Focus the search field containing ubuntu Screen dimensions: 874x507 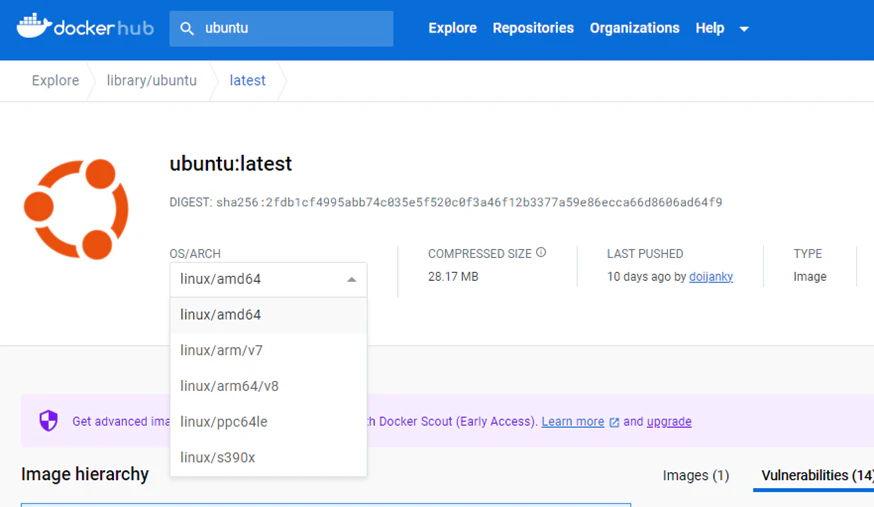[281, 28]
